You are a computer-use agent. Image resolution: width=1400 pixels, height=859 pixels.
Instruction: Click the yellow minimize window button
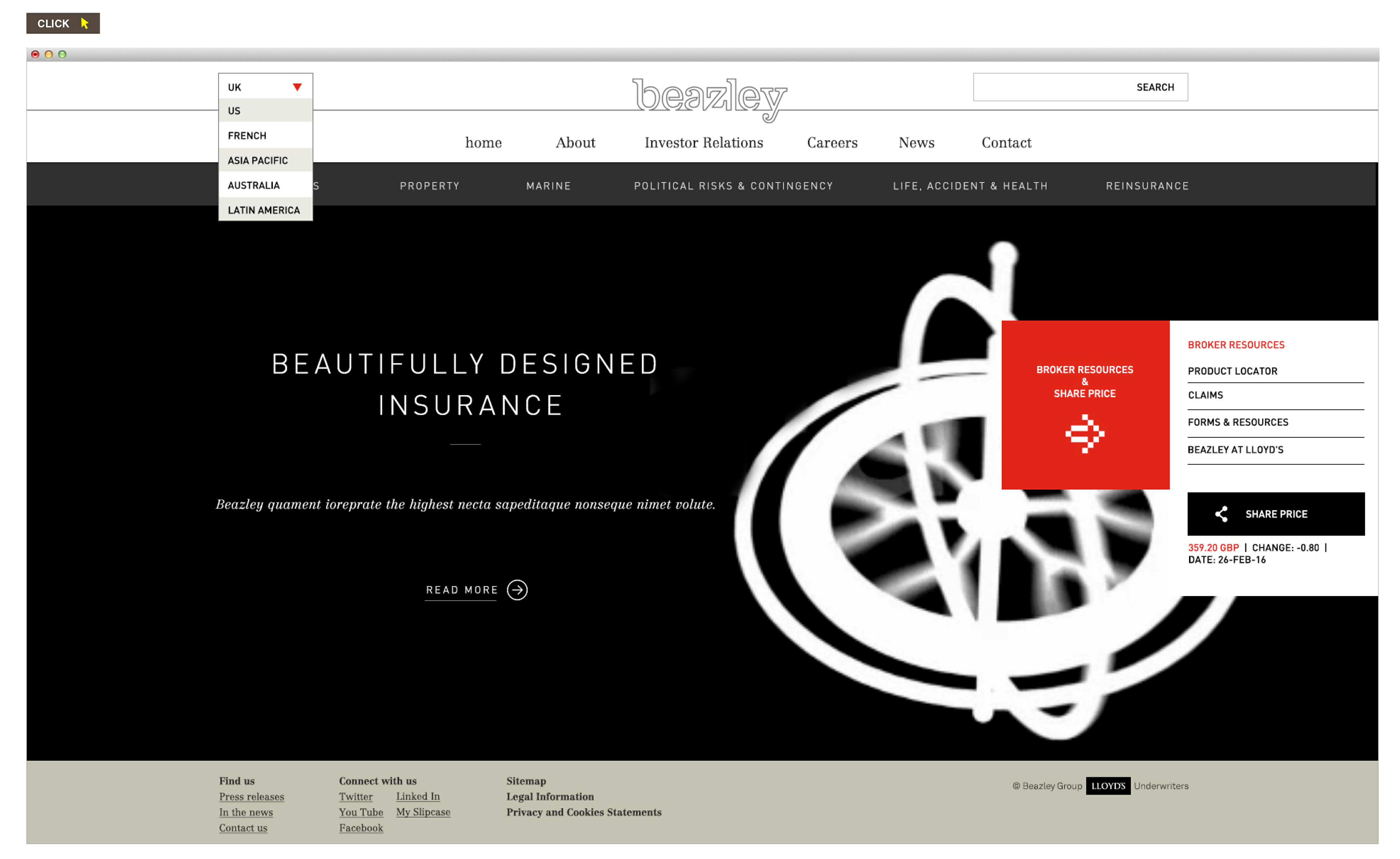(49, 54)
